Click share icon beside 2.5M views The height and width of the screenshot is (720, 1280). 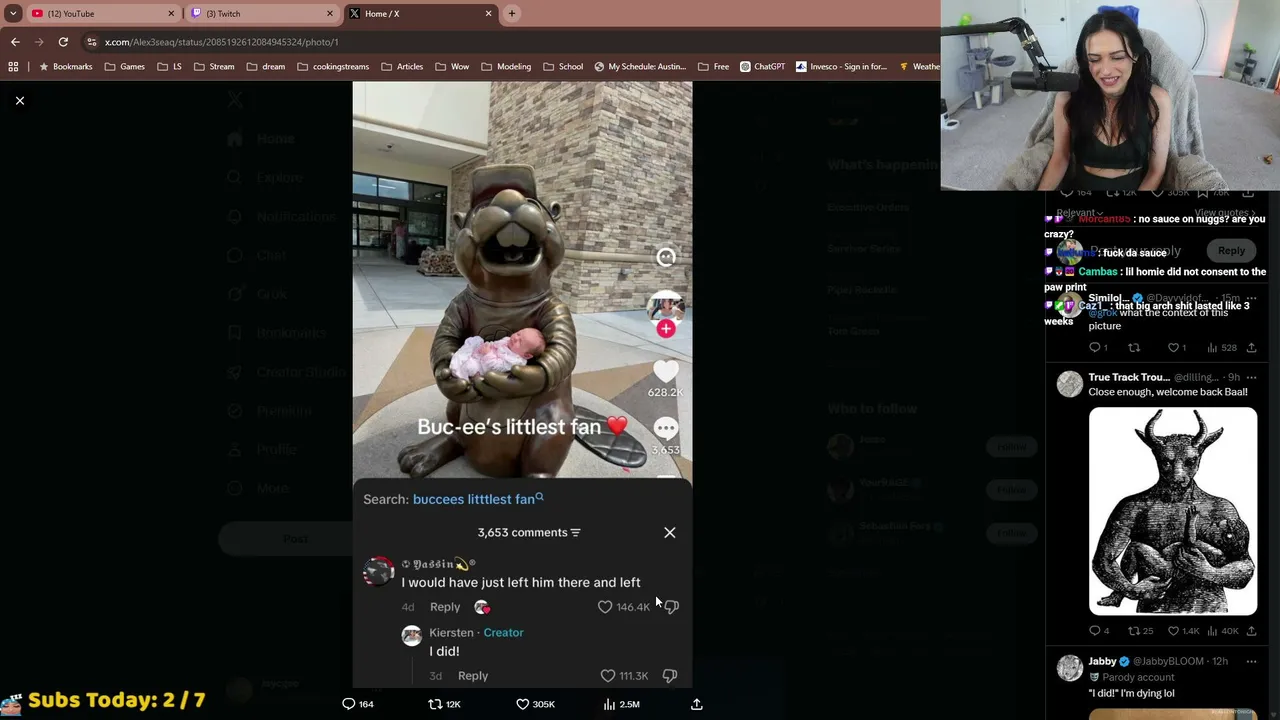697,704
